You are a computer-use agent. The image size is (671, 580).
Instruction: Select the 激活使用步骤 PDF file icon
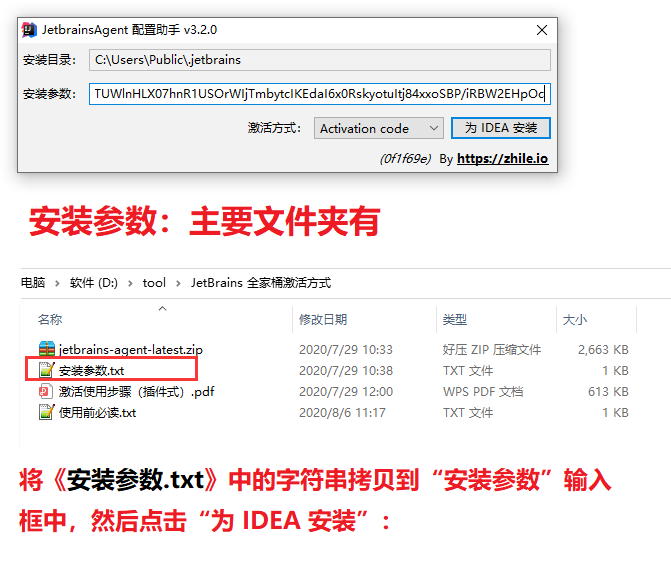click(x=46, y=392)
